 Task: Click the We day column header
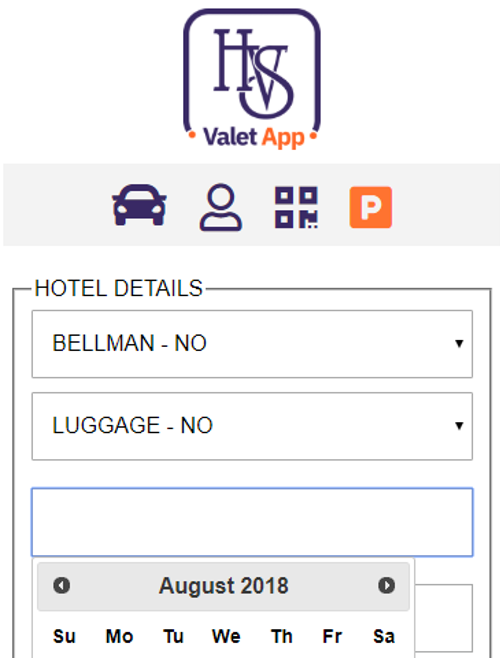point(226,636)
